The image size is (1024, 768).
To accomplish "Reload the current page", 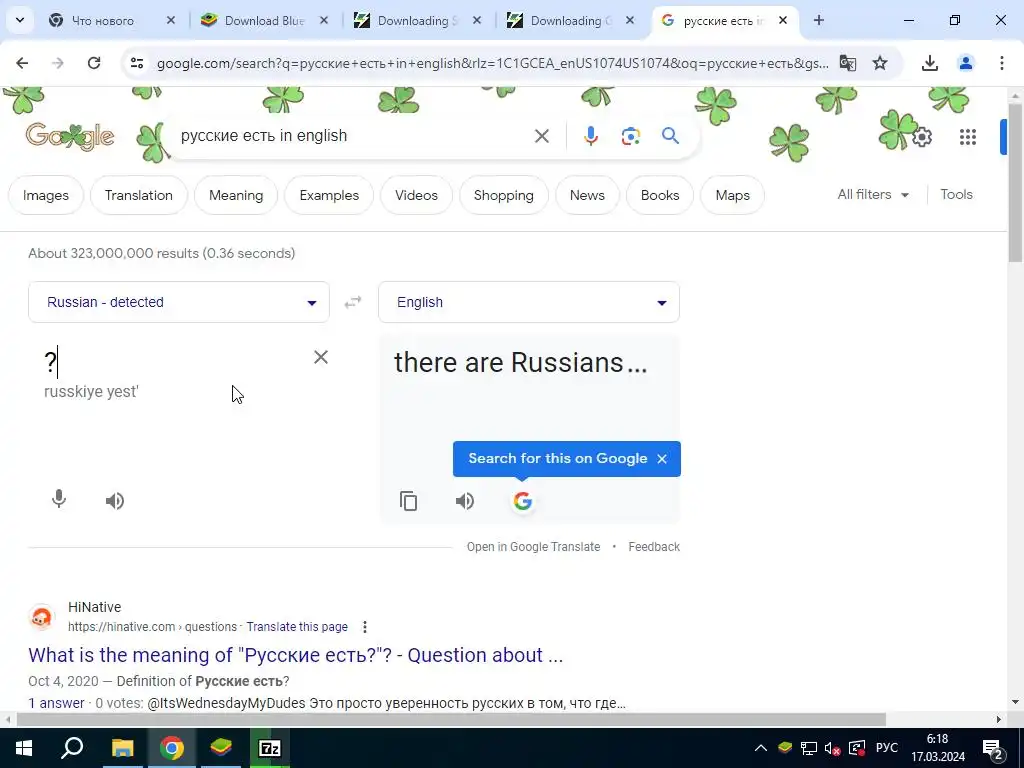I will tap(94, 63).
